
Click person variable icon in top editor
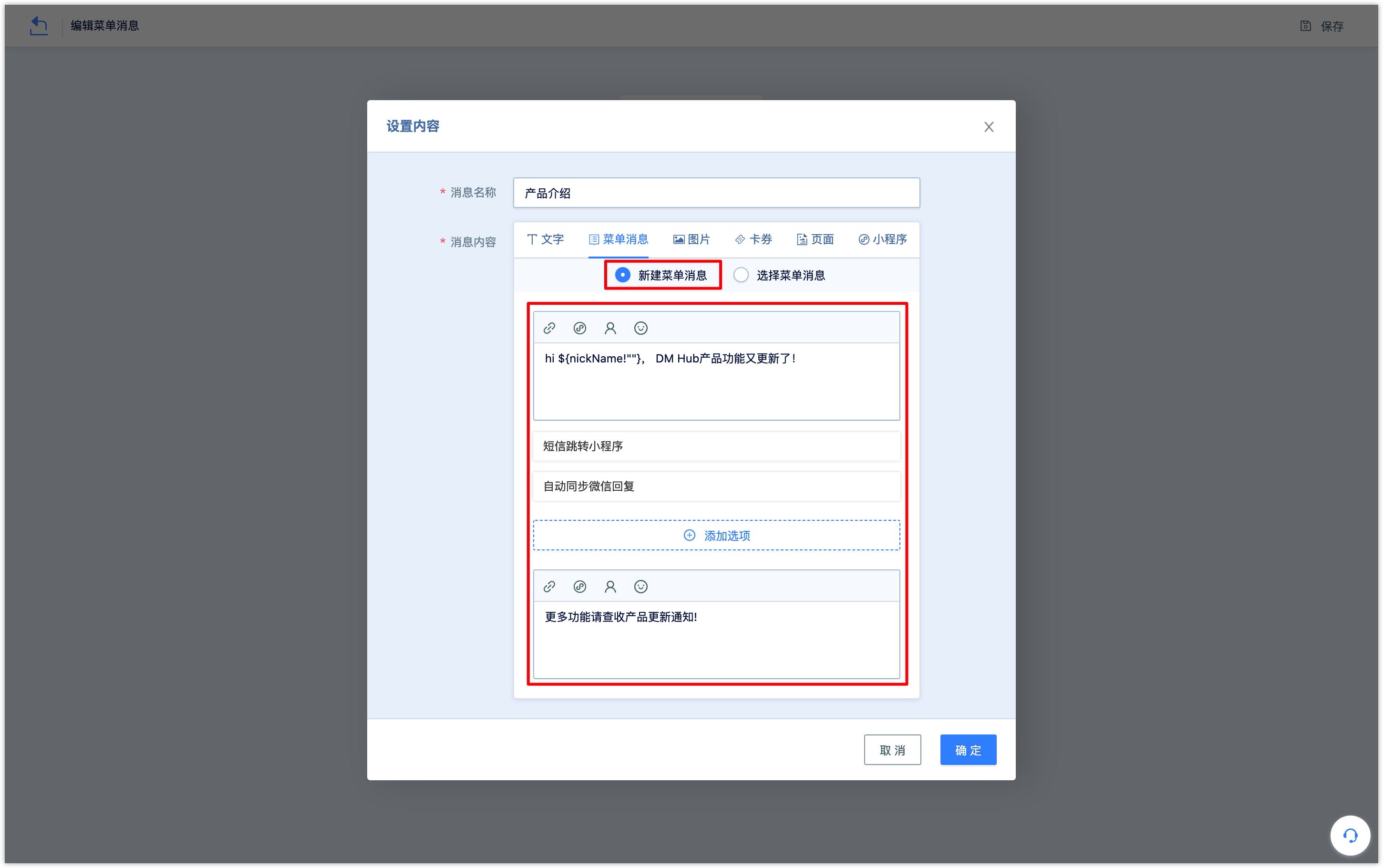click(x=610, y=329)
